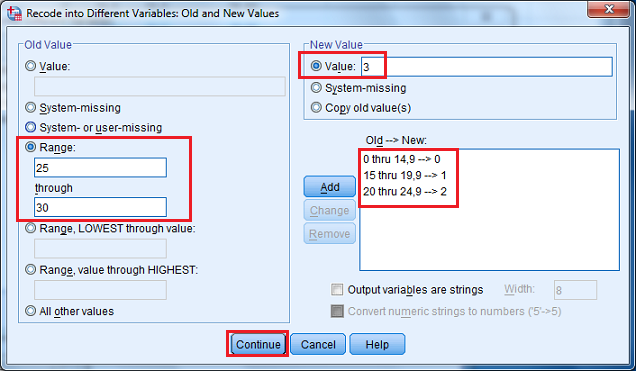Click the range end field containing 30

coord(100,207)
